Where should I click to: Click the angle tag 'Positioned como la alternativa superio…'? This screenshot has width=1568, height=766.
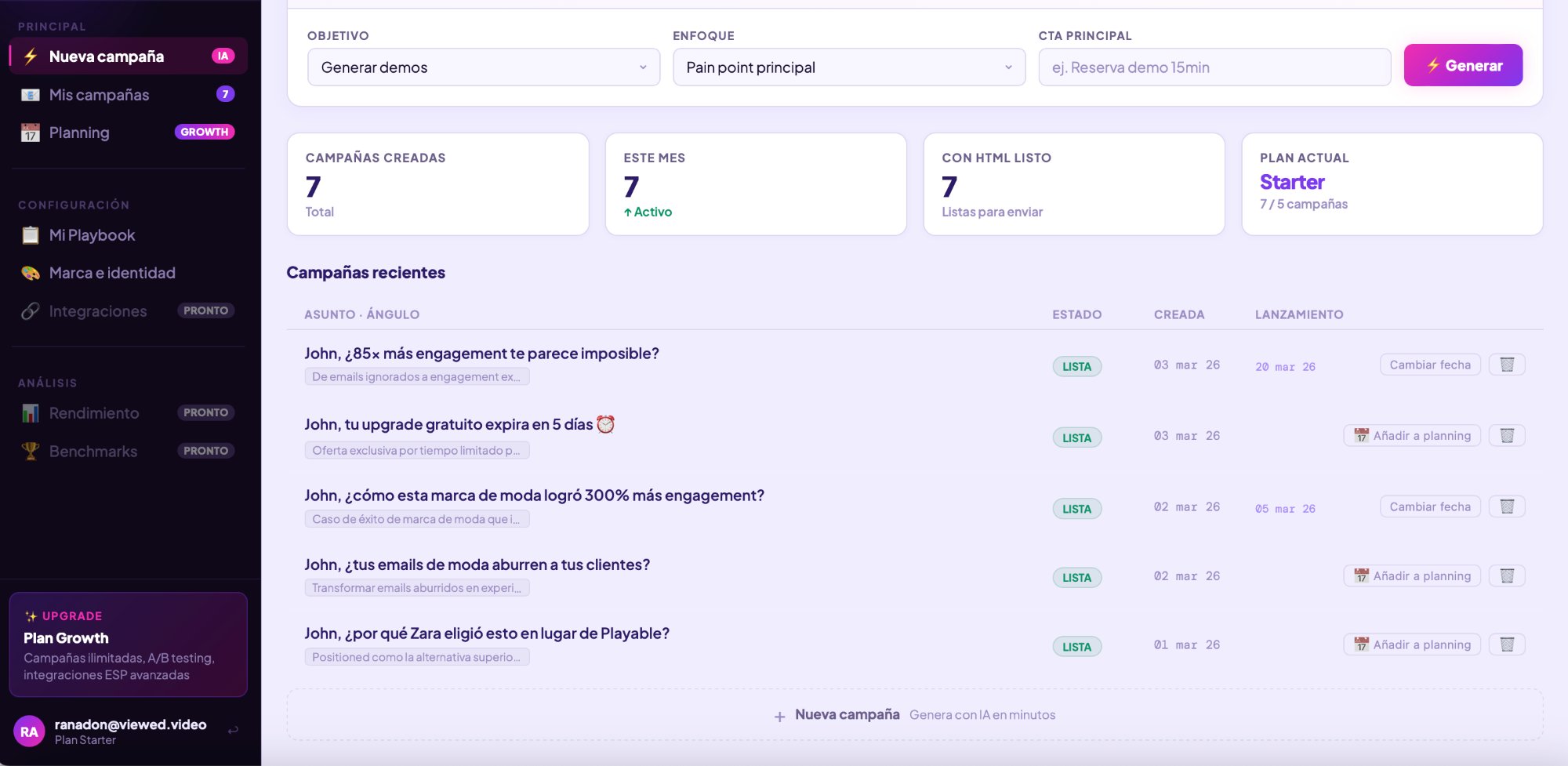tap(417, 657)
